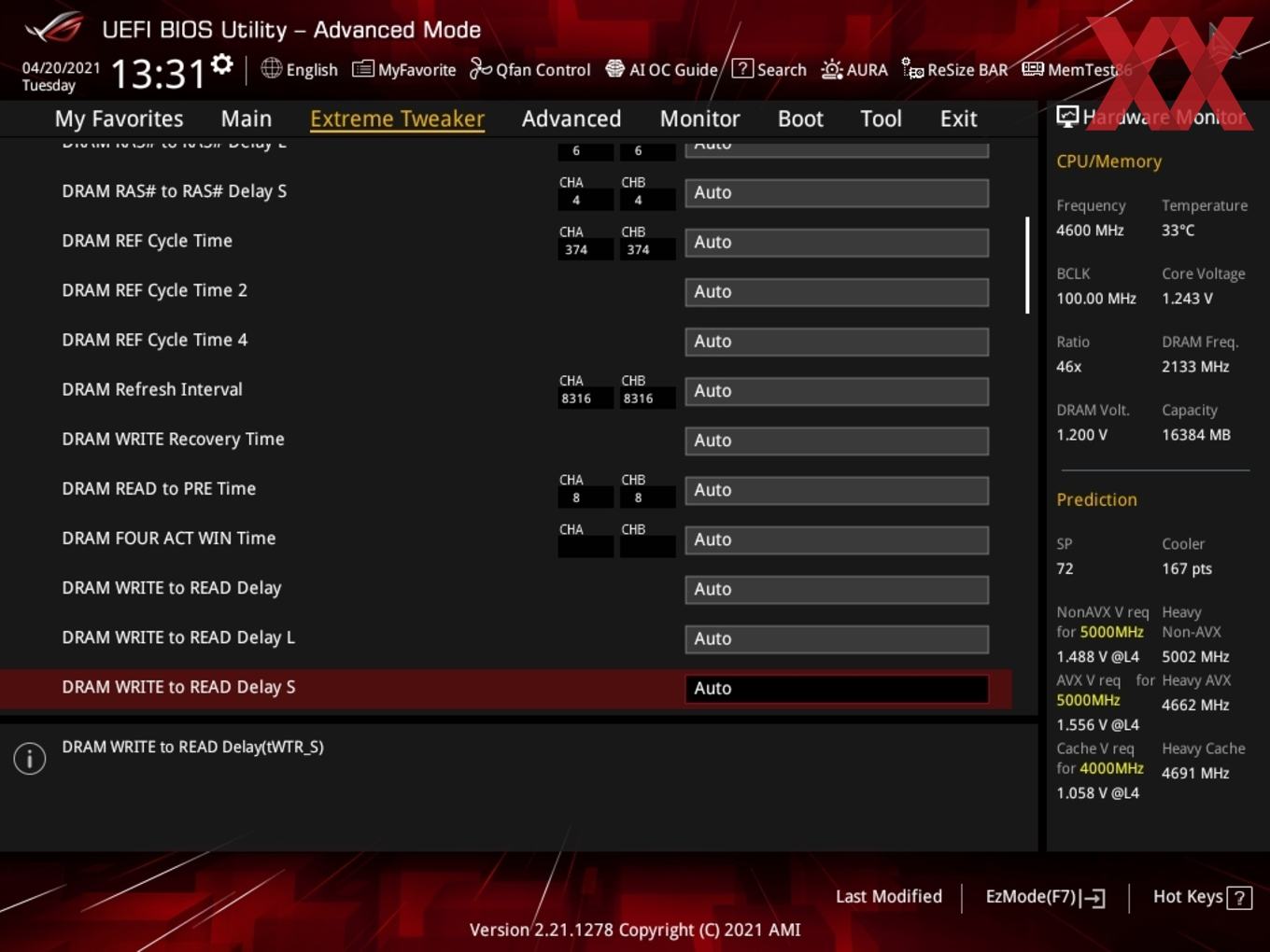
Task: Select DRAM FOUR ACT WIN Time label
Action: click(x=168, y=538)
